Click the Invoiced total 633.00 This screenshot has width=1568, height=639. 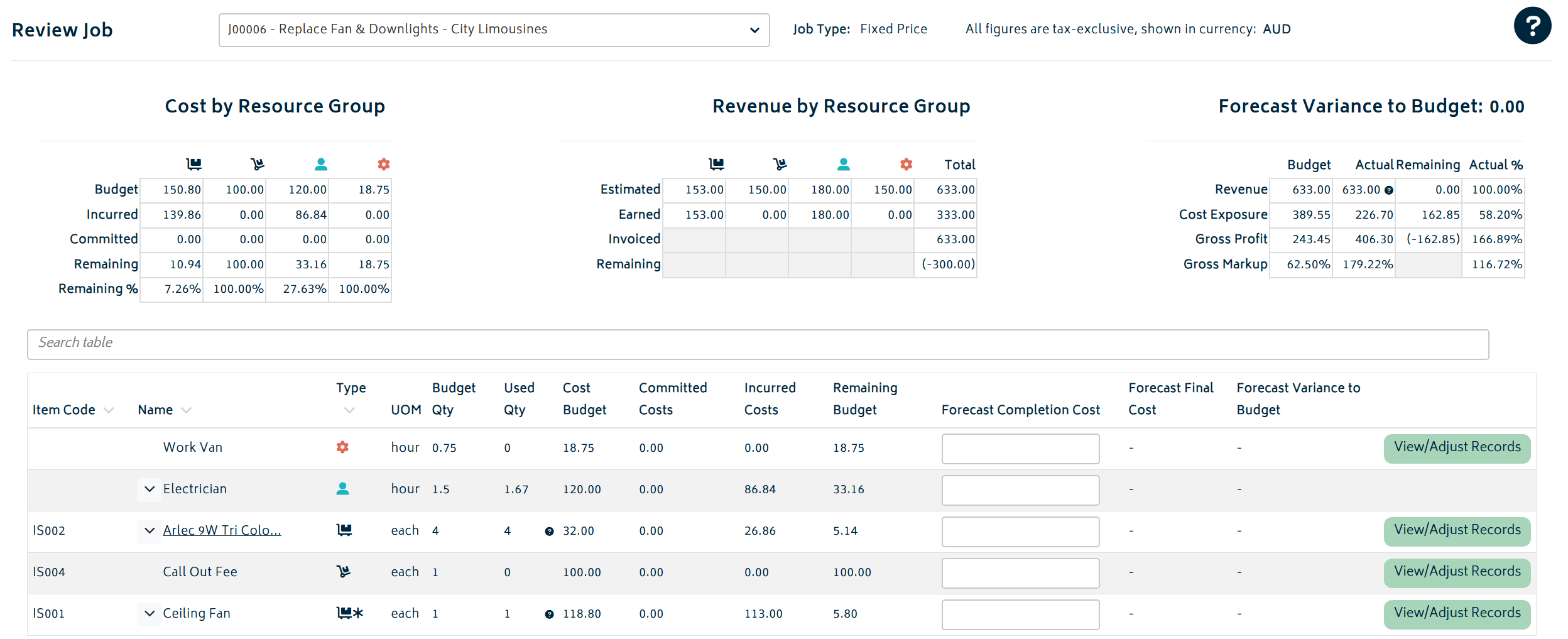point(955,239)
